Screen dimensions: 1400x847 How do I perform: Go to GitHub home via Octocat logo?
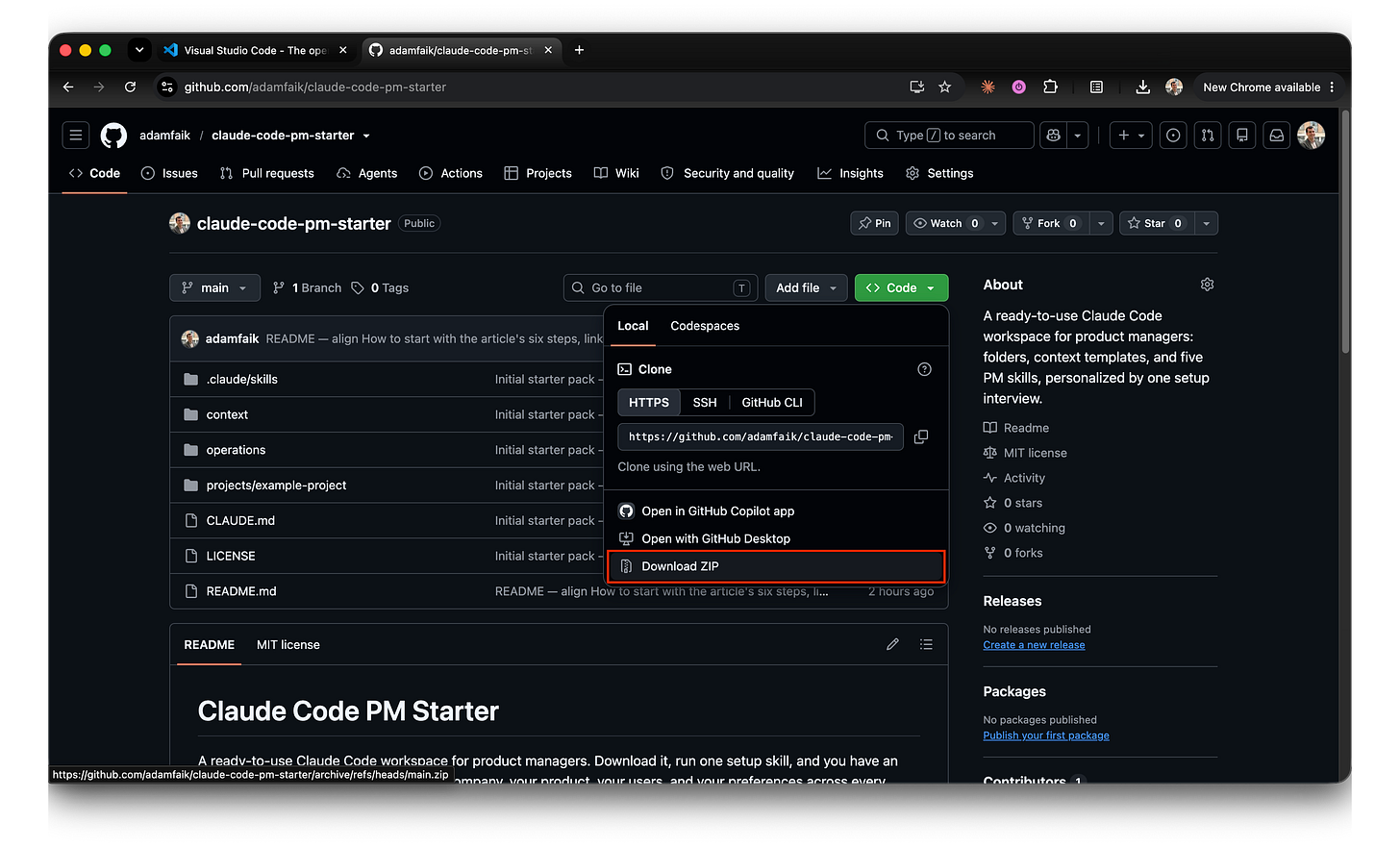point(113,136)
